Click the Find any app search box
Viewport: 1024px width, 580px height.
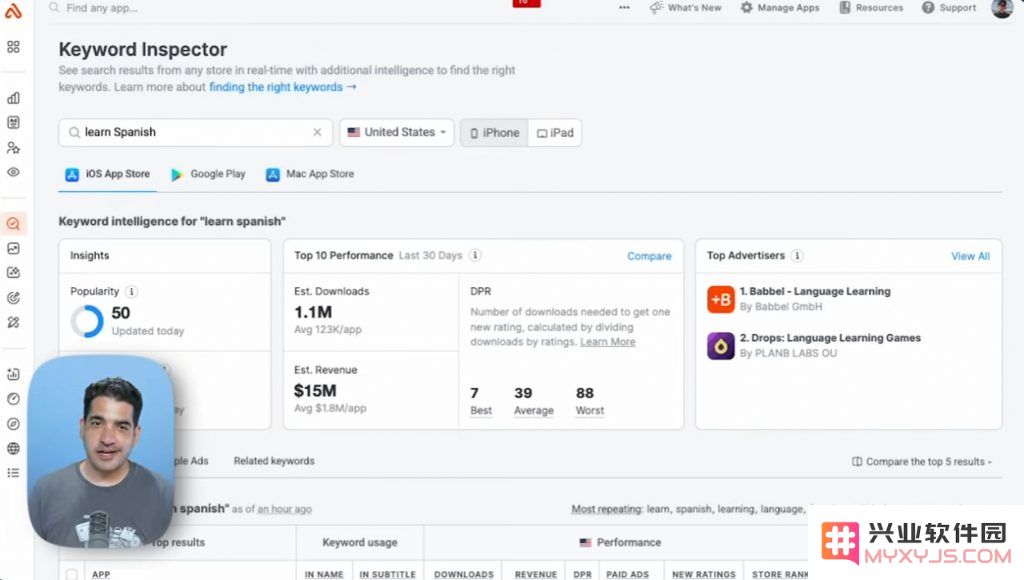tap(102, 8)
